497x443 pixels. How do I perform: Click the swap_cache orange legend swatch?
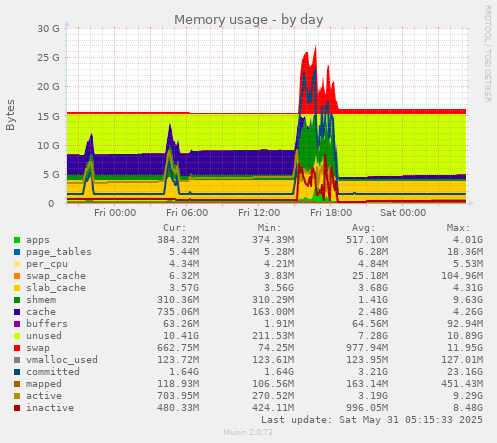(17, 276)
